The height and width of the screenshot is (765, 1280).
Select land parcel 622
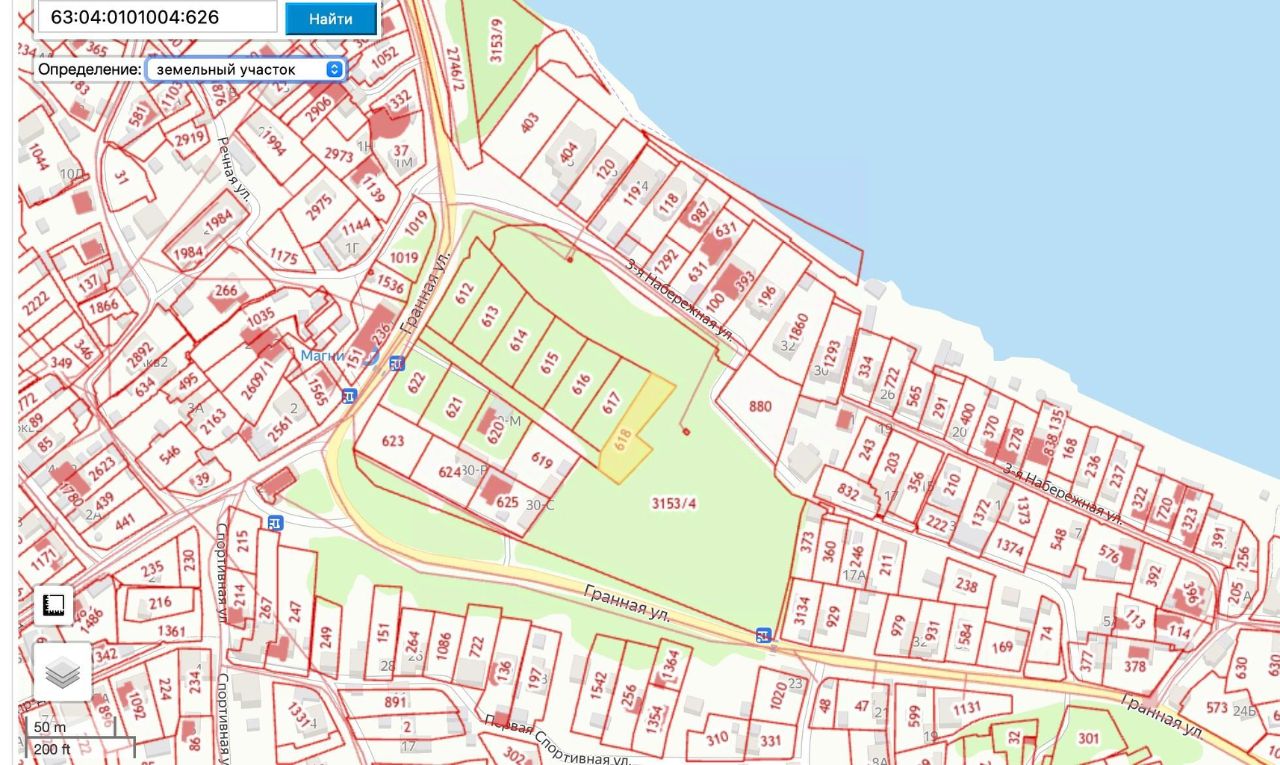(x=416, y=383)
